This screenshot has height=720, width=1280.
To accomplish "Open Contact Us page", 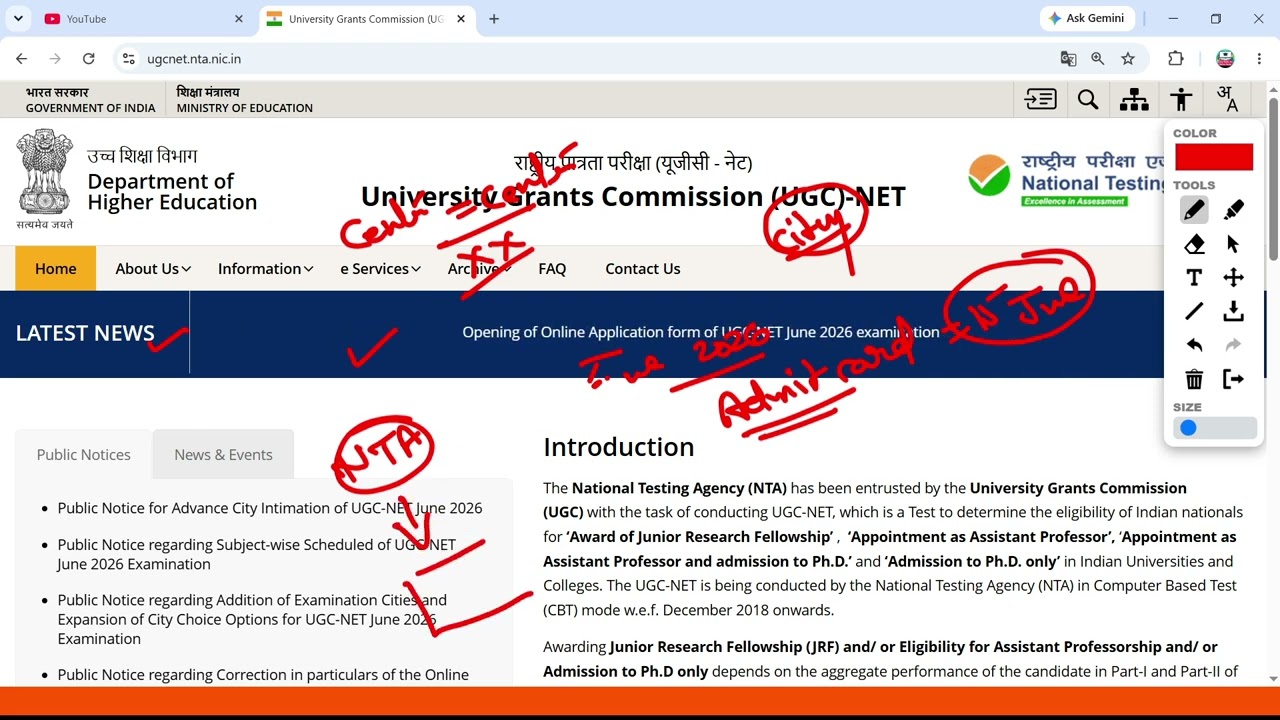I will 643,268.
